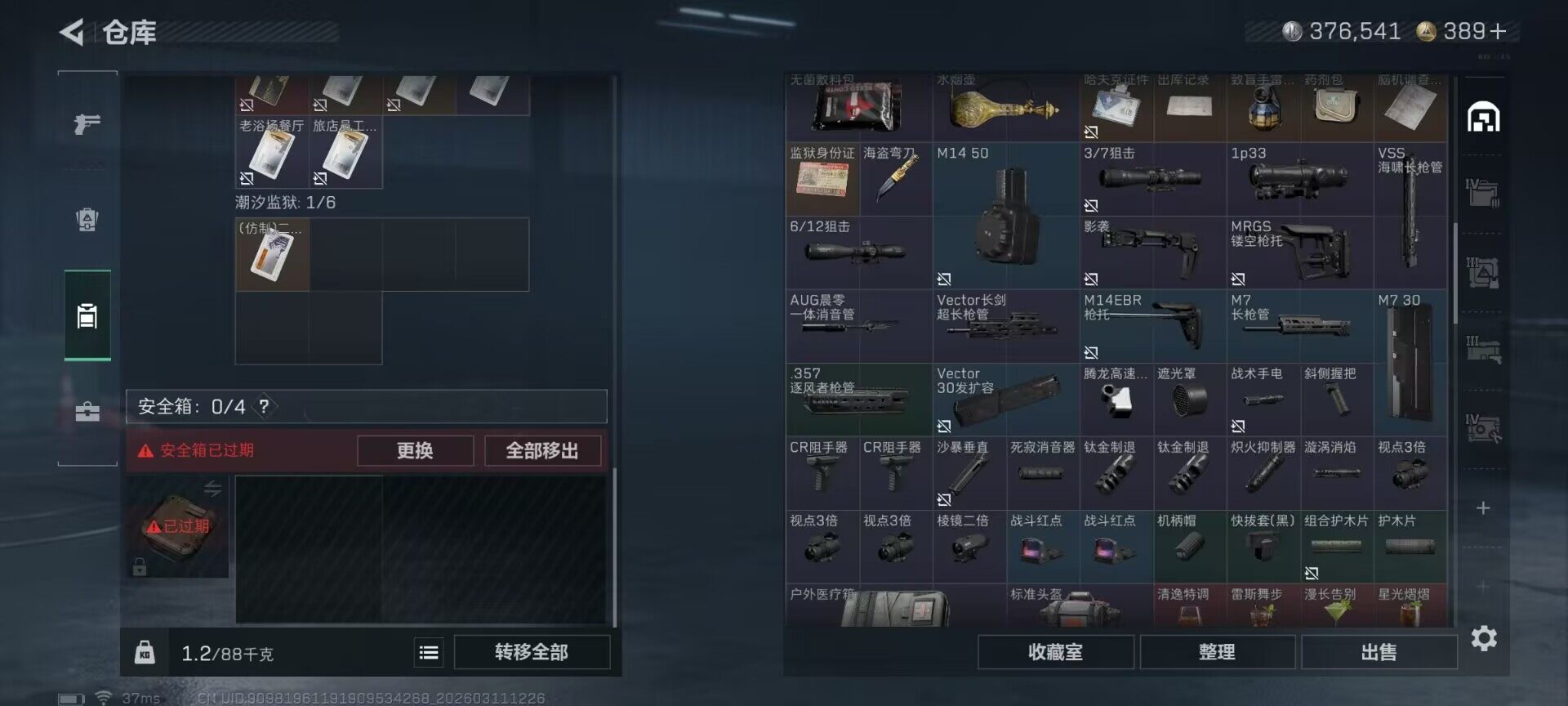Click the 整理 sort button
Screen dimensions: 1568x706
click(x=1217, y=652)
